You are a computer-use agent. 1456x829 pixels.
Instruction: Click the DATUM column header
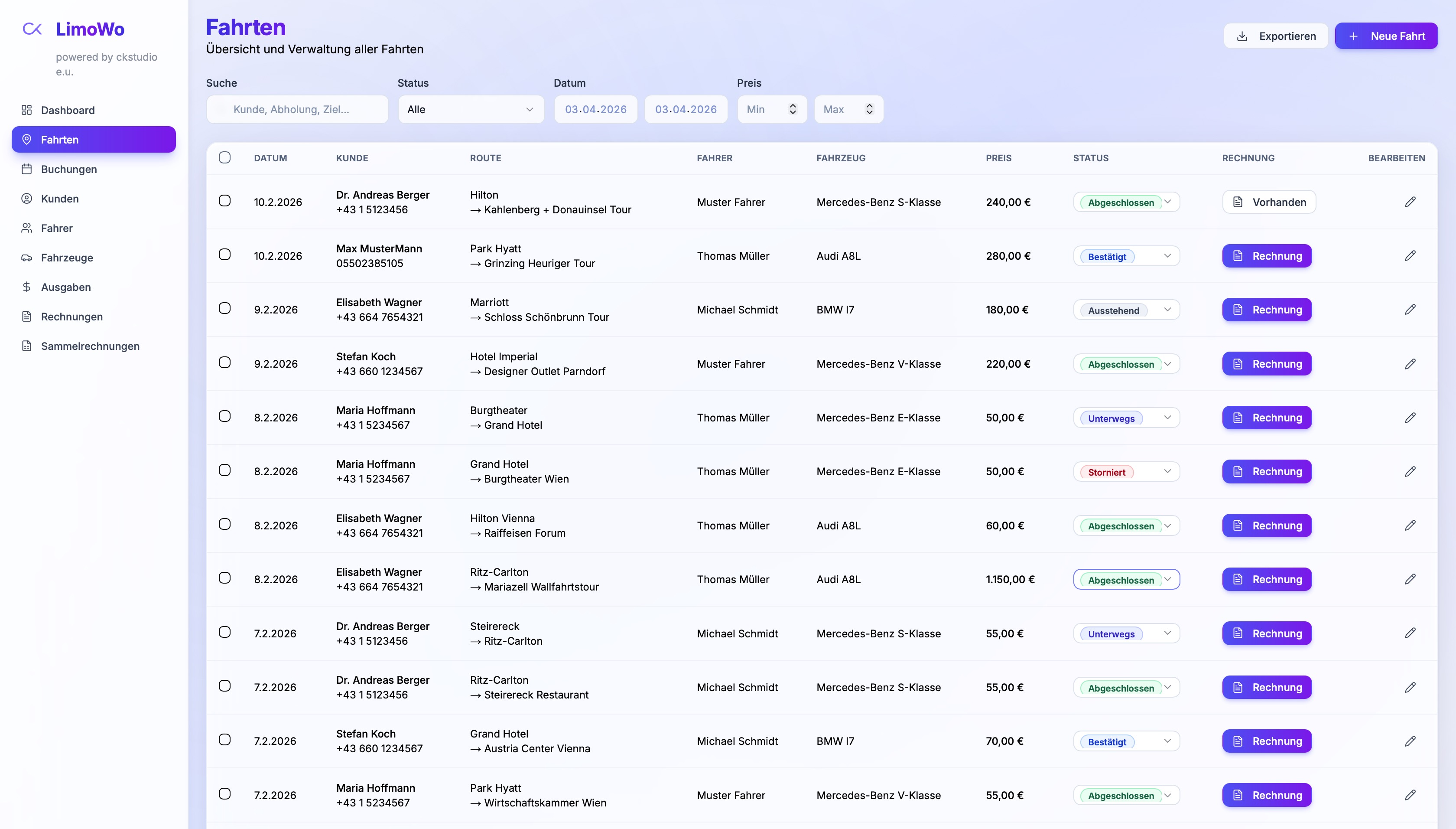[x=270, y=158]
